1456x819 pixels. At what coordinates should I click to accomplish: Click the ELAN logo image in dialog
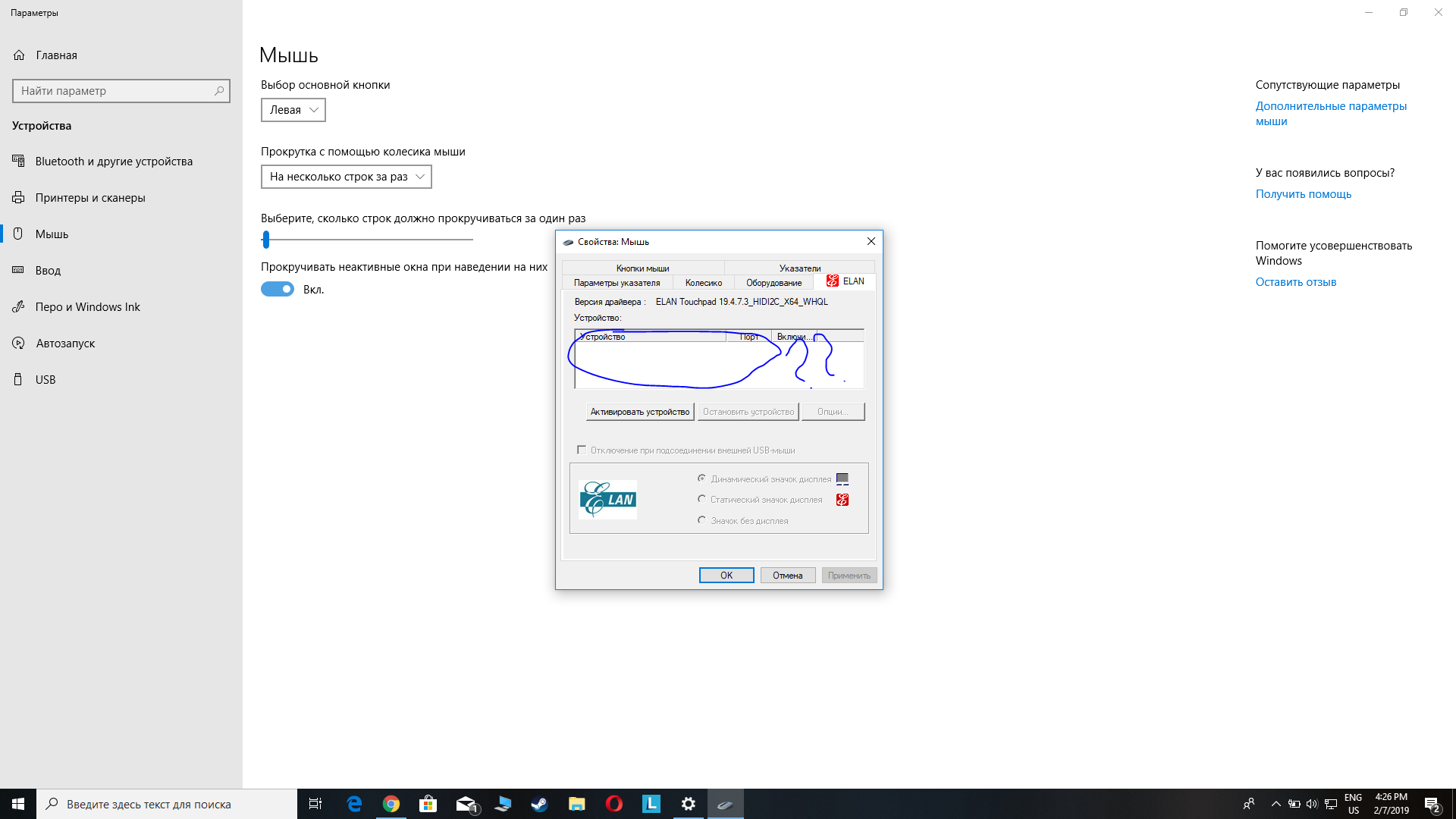click(x=607, y=499)
